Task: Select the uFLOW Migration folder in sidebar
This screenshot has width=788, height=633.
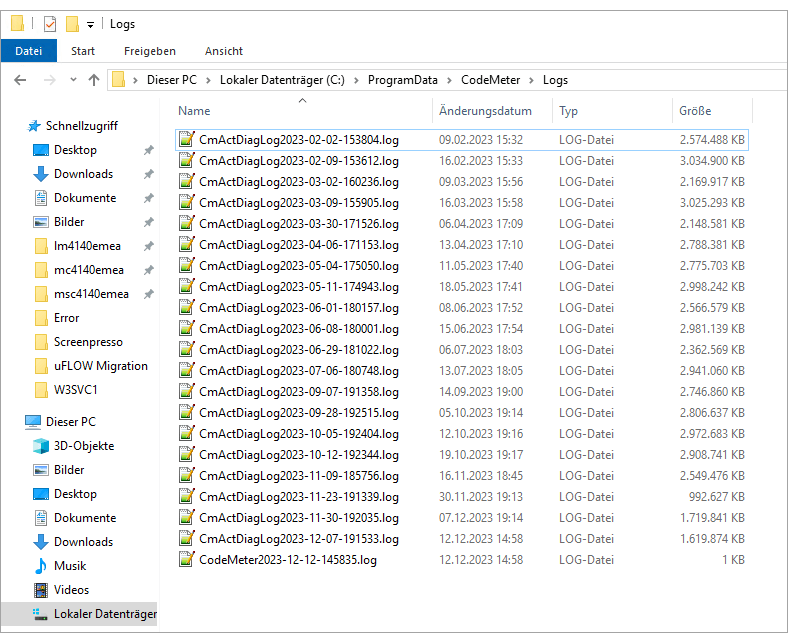Action: [x=100, y=366]
